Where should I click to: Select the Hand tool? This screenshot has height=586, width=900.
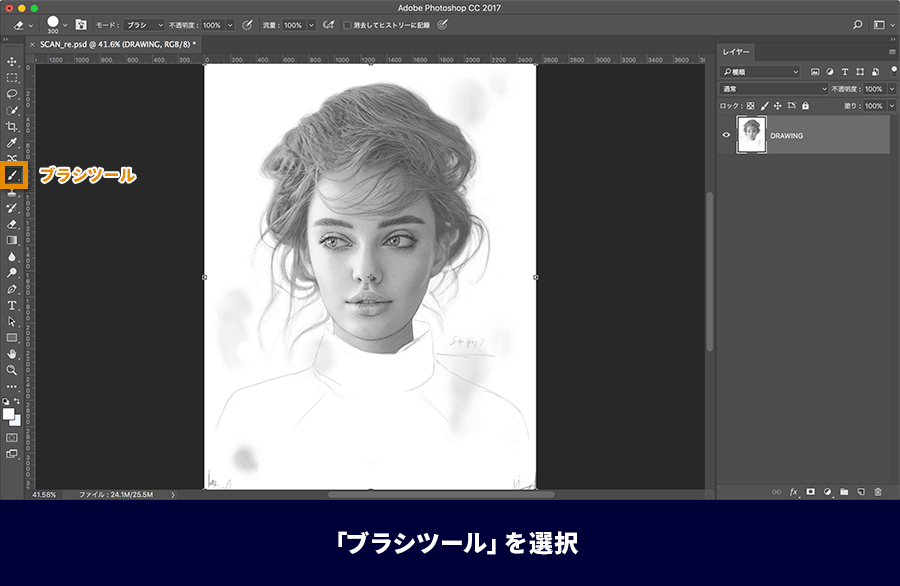click(11, 354)
